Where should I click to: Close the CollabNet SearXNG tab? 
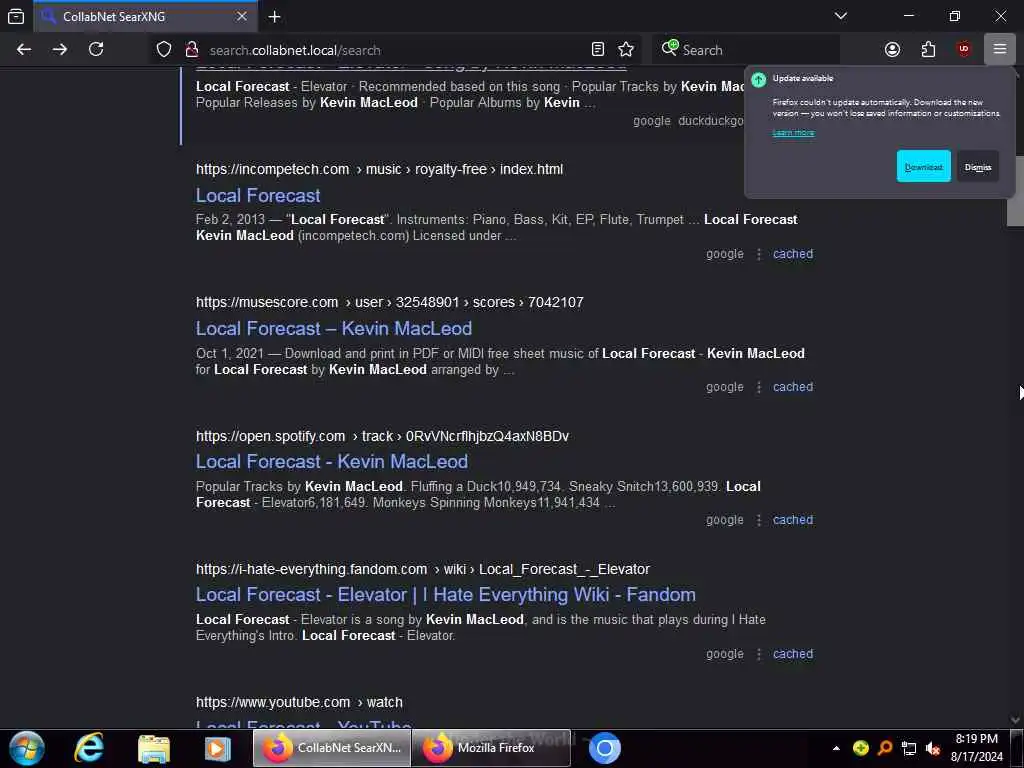[242, 16]
